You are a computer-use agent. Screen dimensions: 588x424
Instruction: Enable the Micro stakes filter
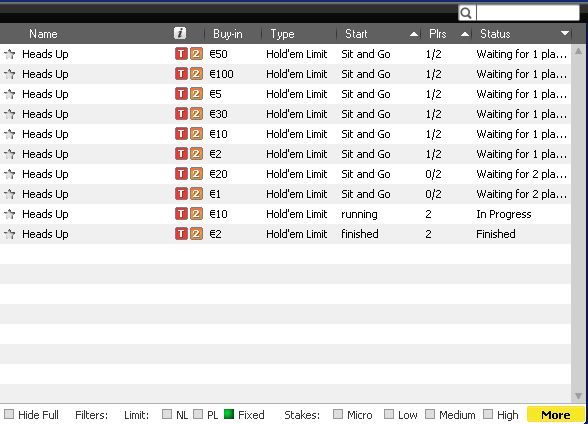[x=338, y=414]
